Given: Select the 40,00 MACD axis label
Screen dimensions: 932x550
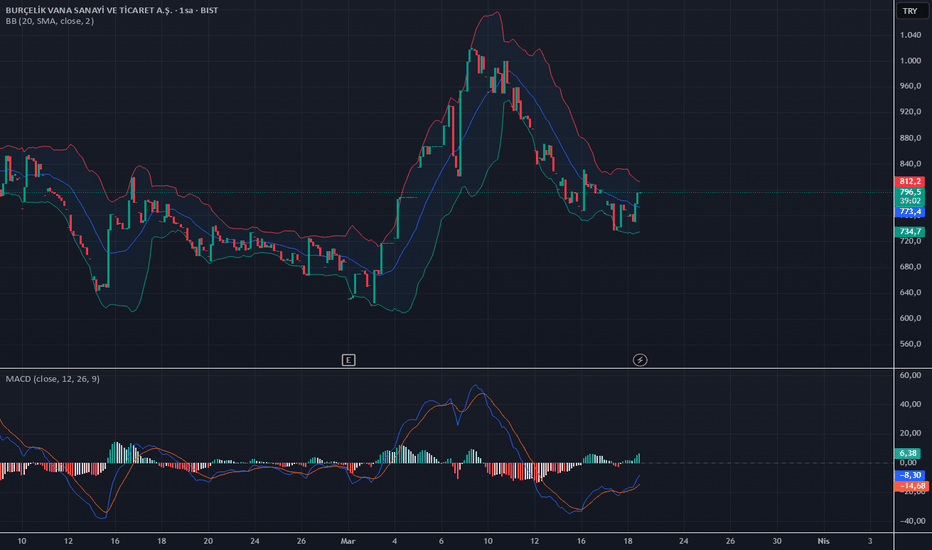Looking at the screenshot, I should pos(911,404).
